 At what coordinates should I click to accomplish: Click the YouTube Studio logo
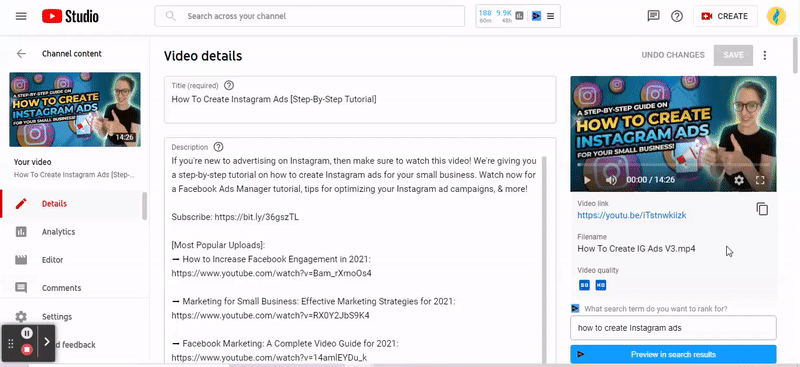pyautogui.click(x=70, y=16)
